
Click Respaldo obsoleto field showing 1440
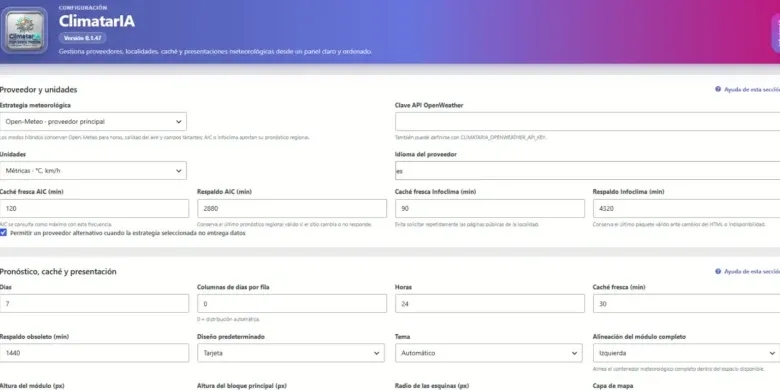click(x=94, y=353)
